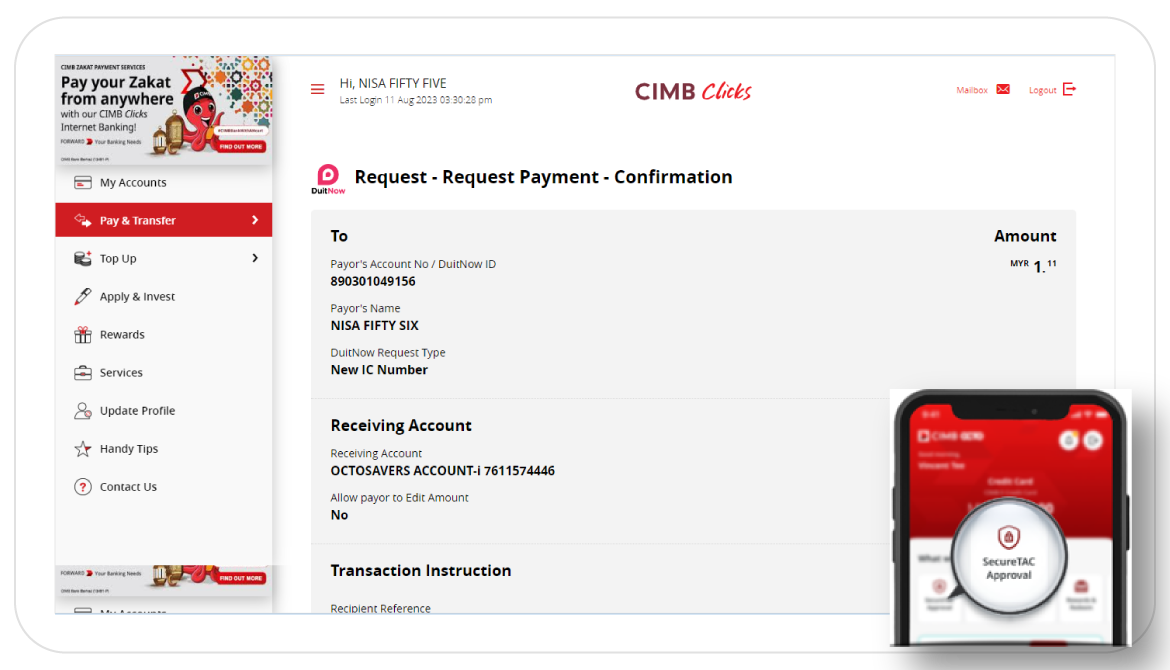Expand the Top Up submenu arrow
The width and height of the screenshot is (1170, 670).
(255, 258)
